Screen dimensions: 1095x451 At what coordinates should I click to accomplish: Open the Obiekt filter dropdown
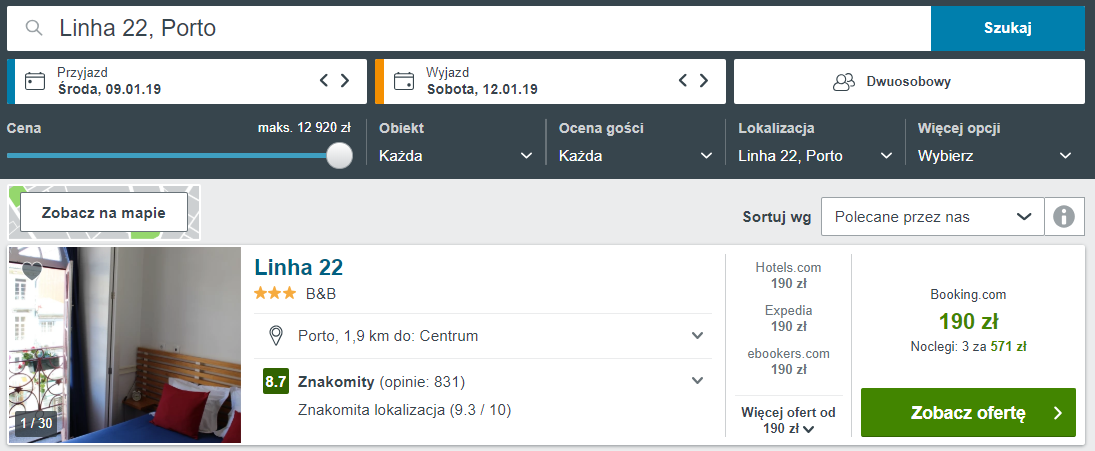[x=456, y=156]
